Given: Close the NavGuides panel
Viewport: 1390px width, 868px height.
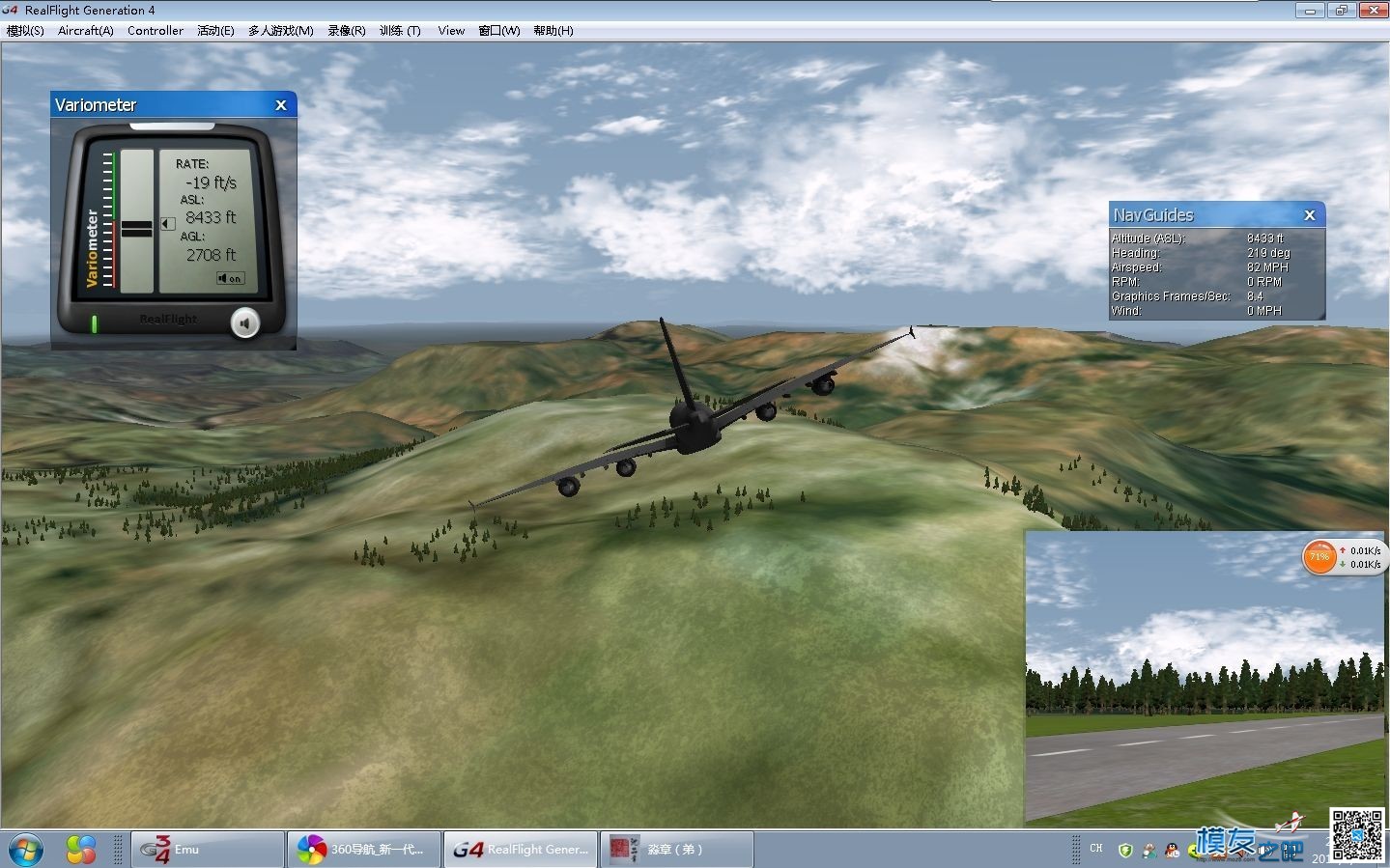Looking at the screenshot, I should pos(1310,215).
